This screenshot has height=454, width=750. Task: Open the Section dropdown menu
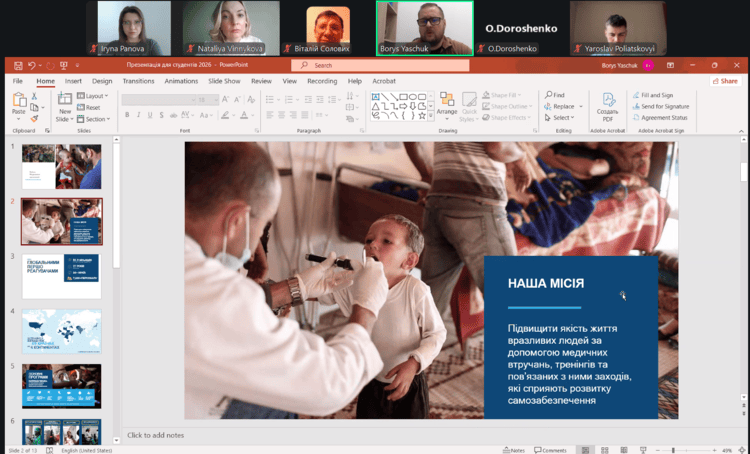coord(96,118)
